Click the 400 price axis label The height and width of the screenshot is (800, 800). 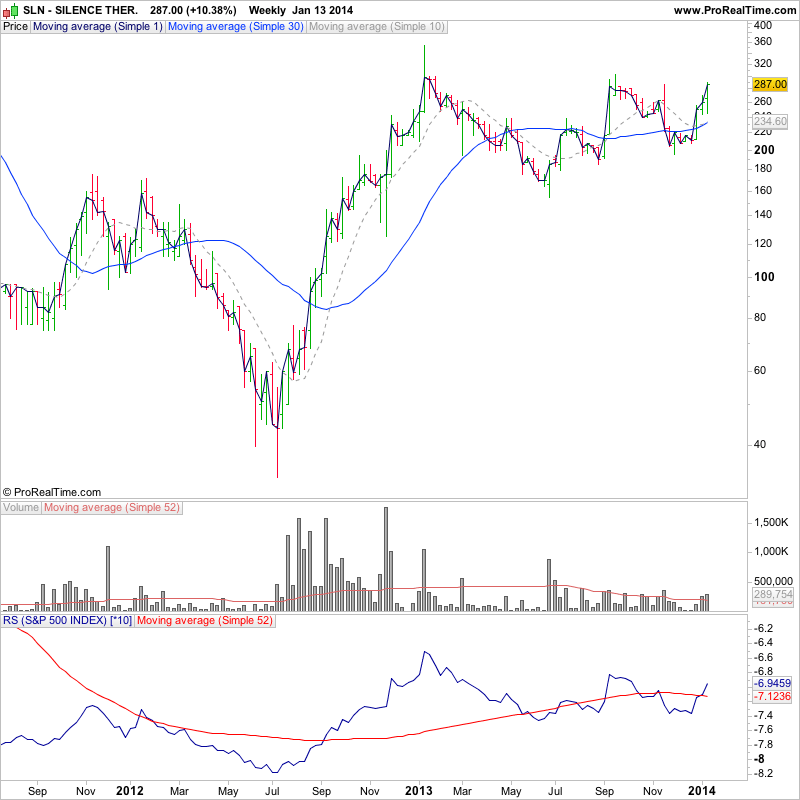coord(763,25)
